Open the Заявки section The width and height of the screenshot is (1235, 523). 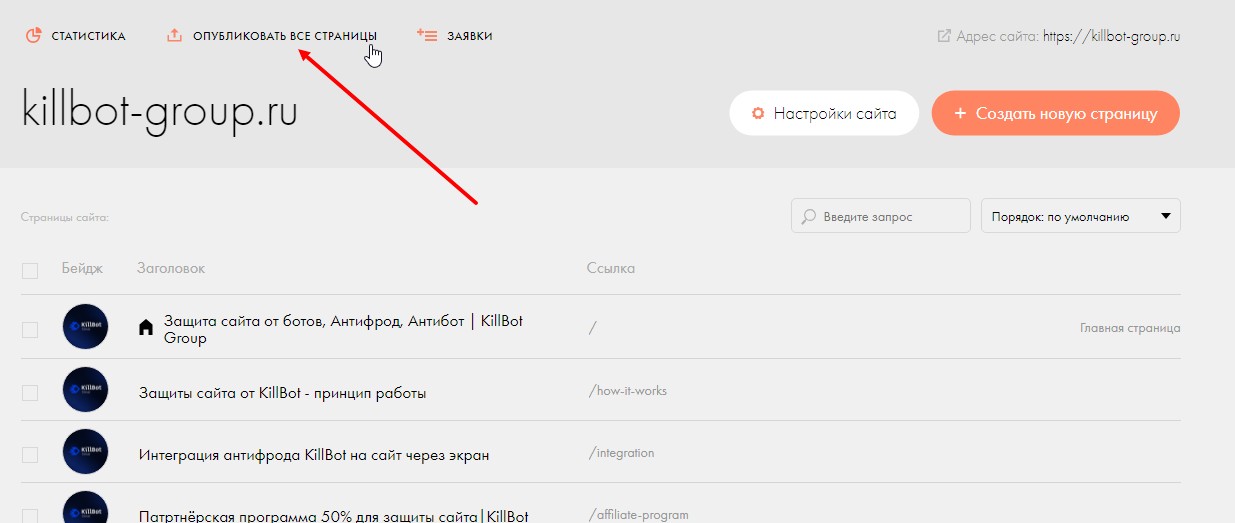tap(469, 36)
